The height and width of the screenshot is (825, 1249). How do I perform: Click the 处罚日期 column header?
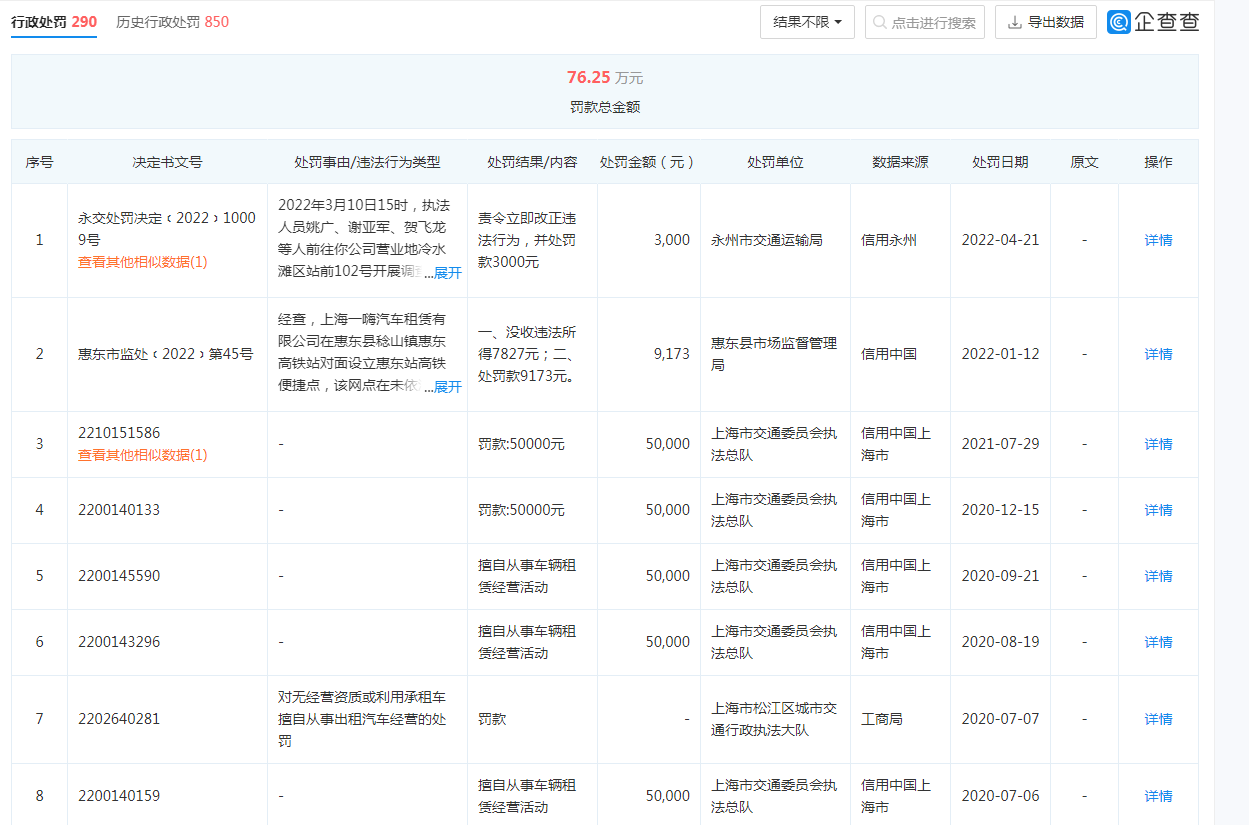(x=1000, y=162)
